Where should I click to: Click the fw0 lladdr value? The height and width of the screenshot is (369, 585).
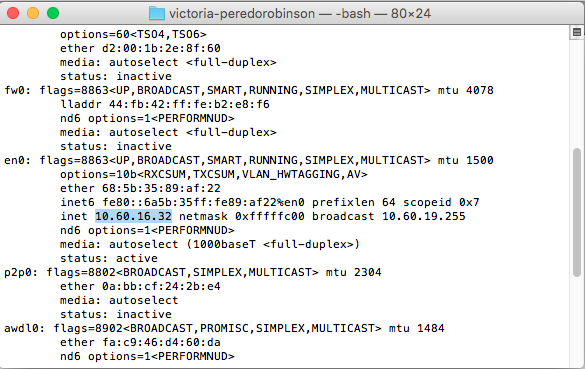[189, 104]
